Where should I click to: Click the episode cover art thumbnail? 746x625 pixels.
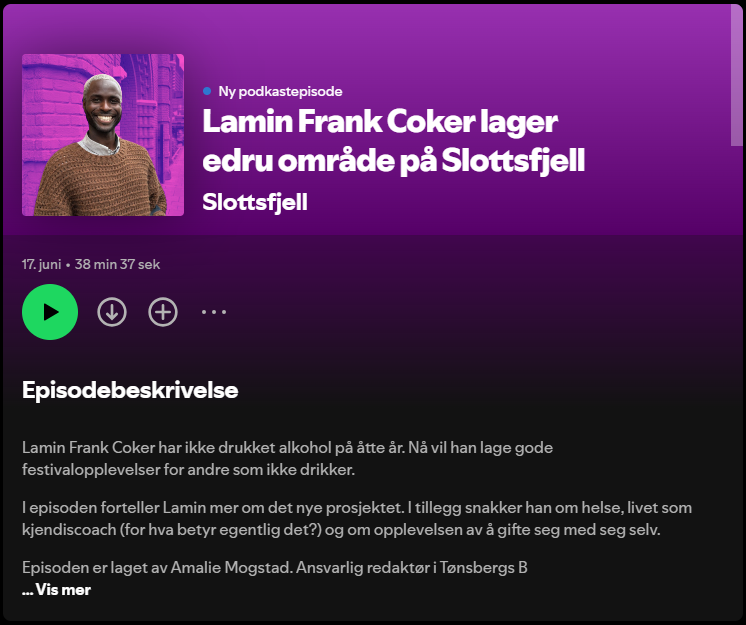[103, 135]
